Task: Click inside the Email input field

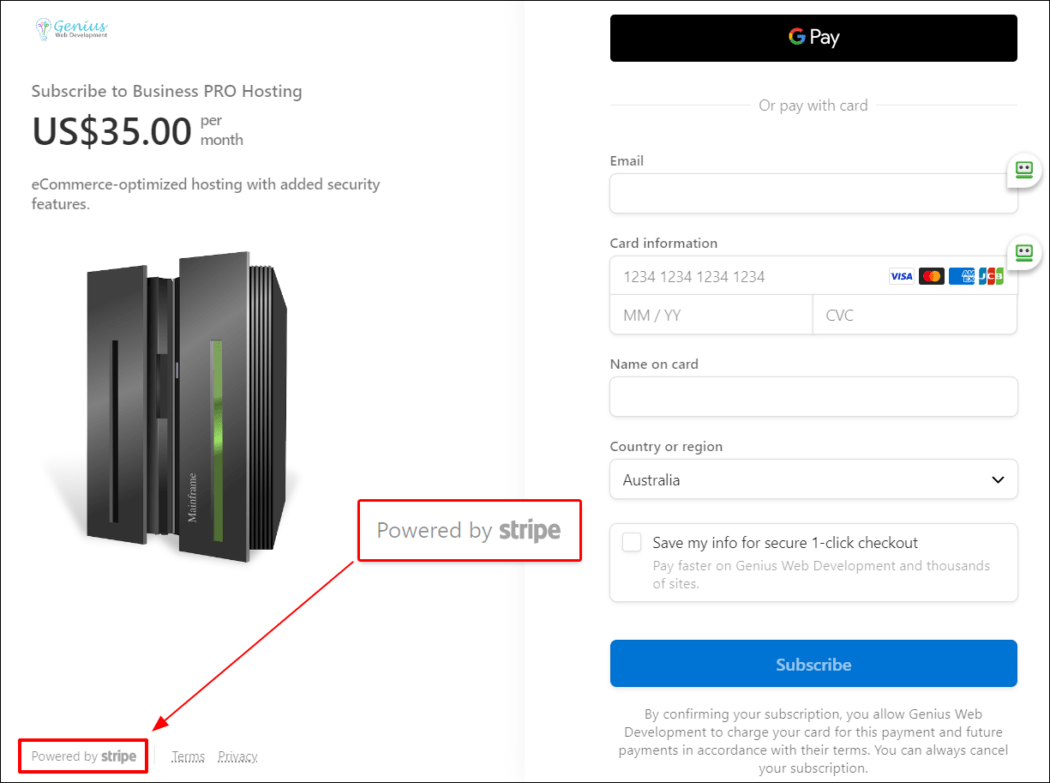Action: (x=813, y=194)
